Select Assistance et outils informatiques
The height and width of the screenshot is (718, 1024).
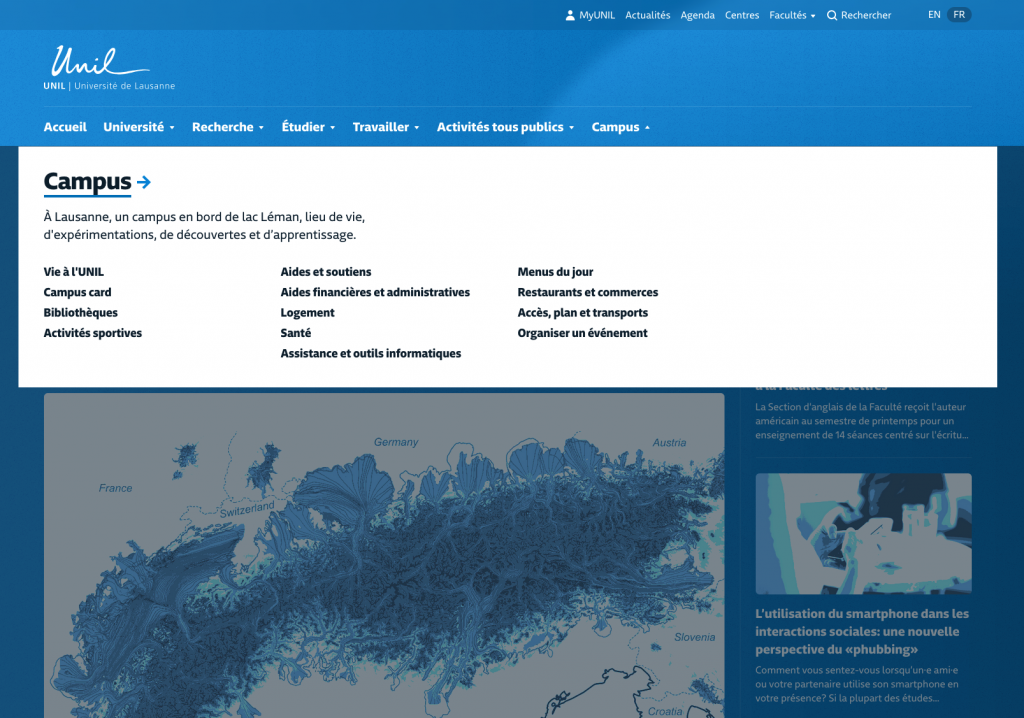[x=370, y=354]
